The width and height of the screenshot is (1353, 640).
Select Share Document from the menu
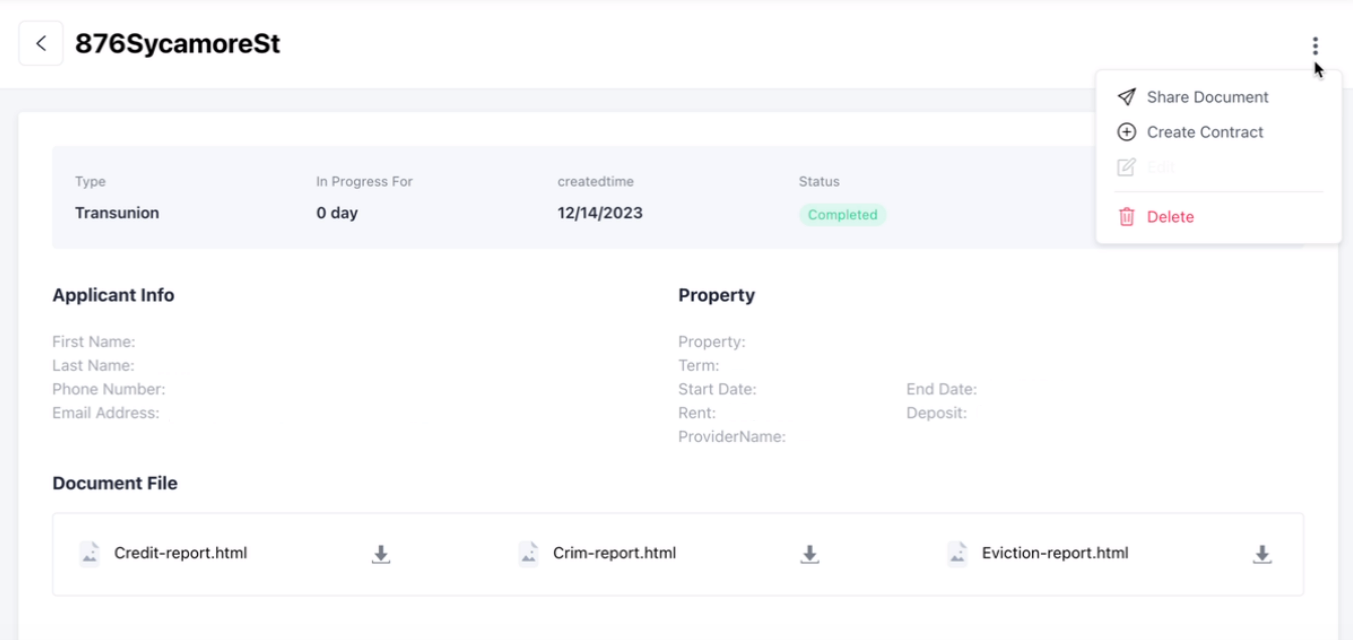[1209, 96]
